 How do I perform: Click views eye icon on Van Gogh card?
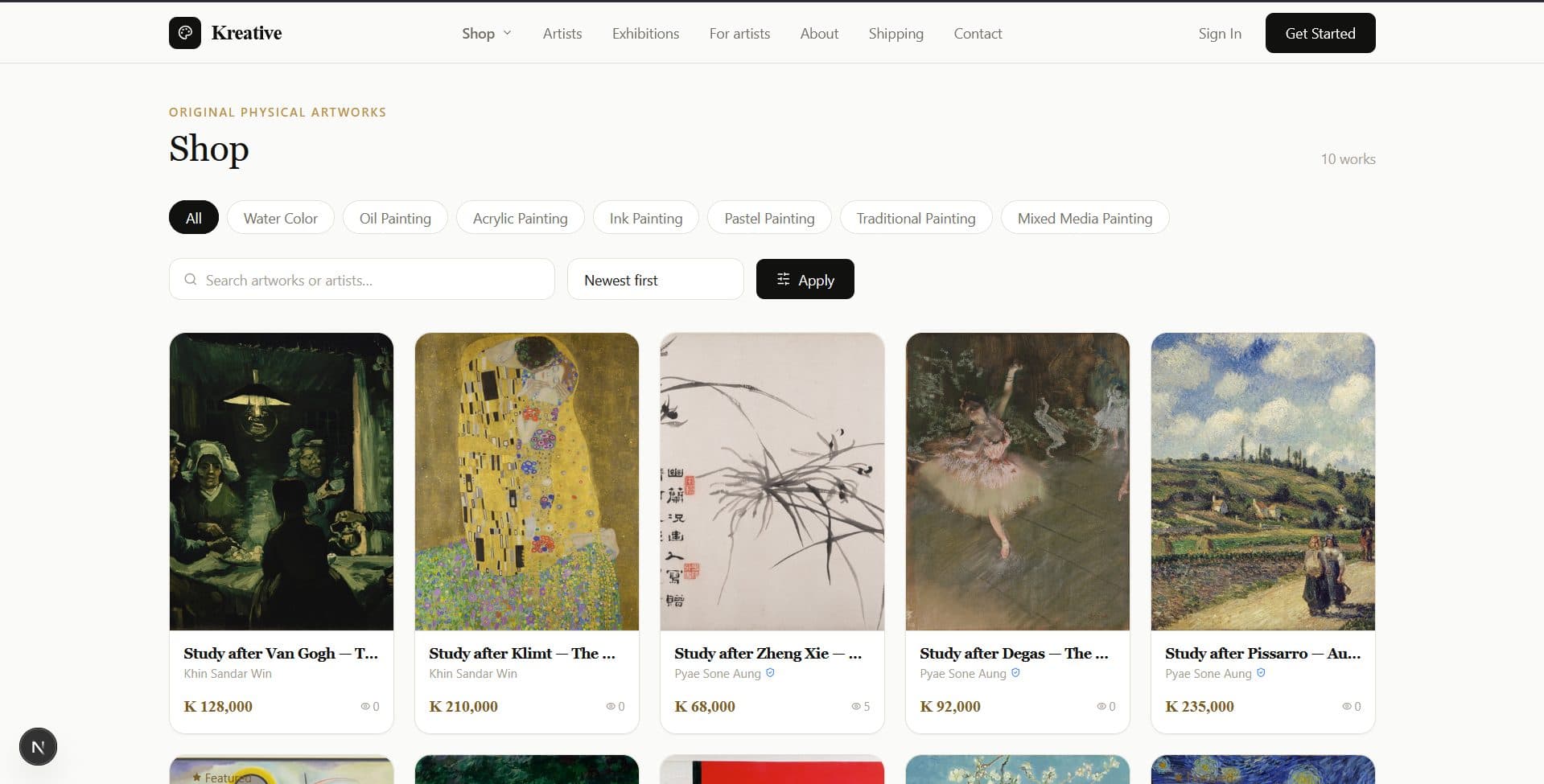click(365, 706)
